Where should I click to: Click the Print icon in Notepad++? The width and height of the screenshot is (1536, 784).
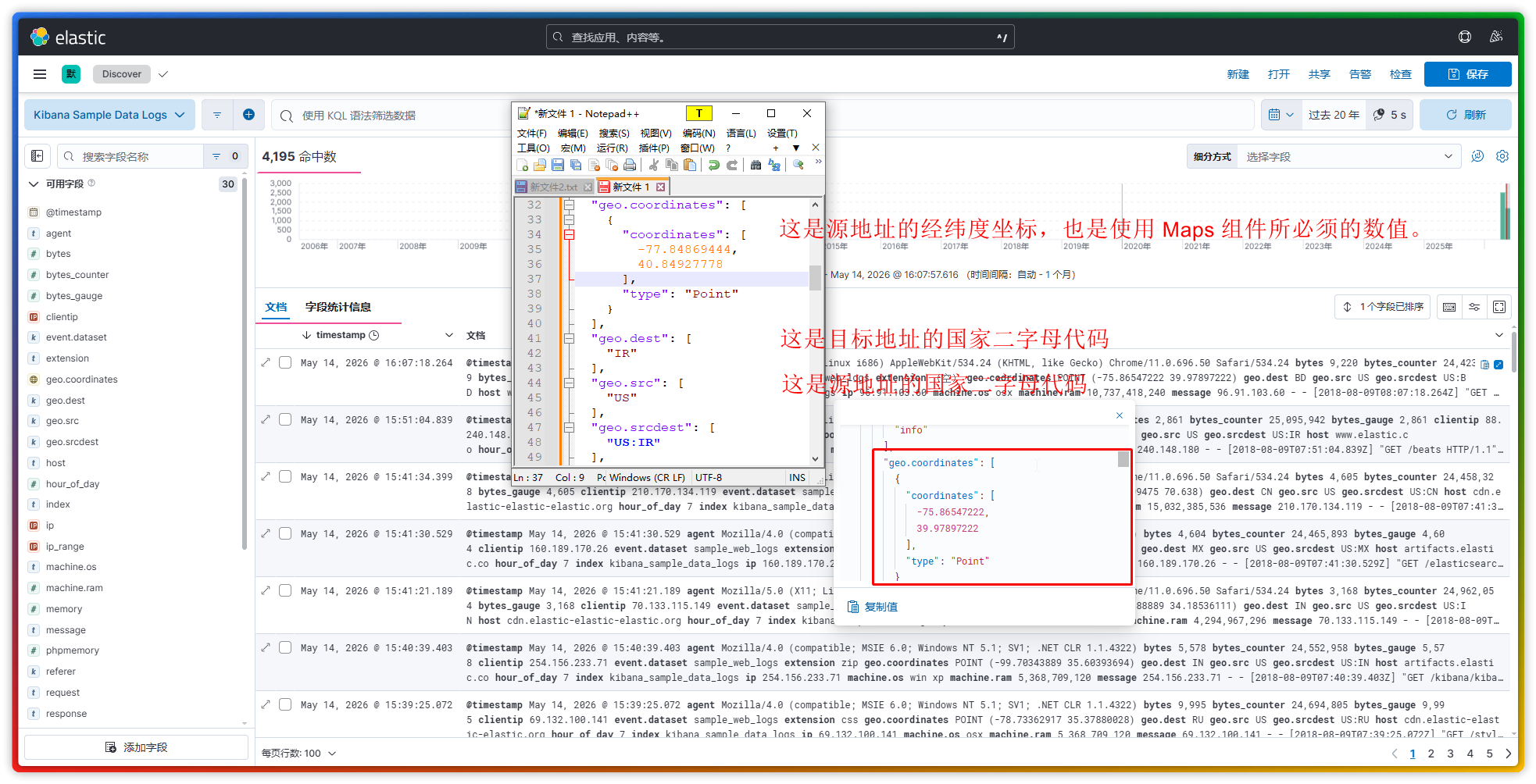630,165
